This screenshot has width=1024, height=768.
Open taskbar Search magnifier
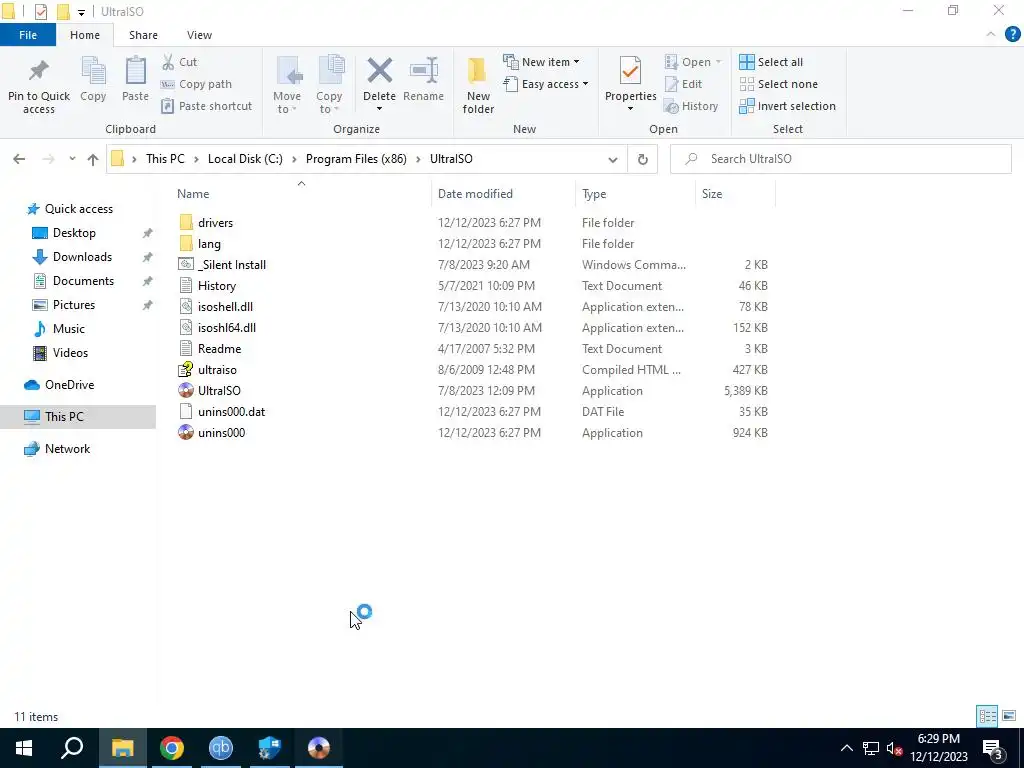tap(72, 748)
